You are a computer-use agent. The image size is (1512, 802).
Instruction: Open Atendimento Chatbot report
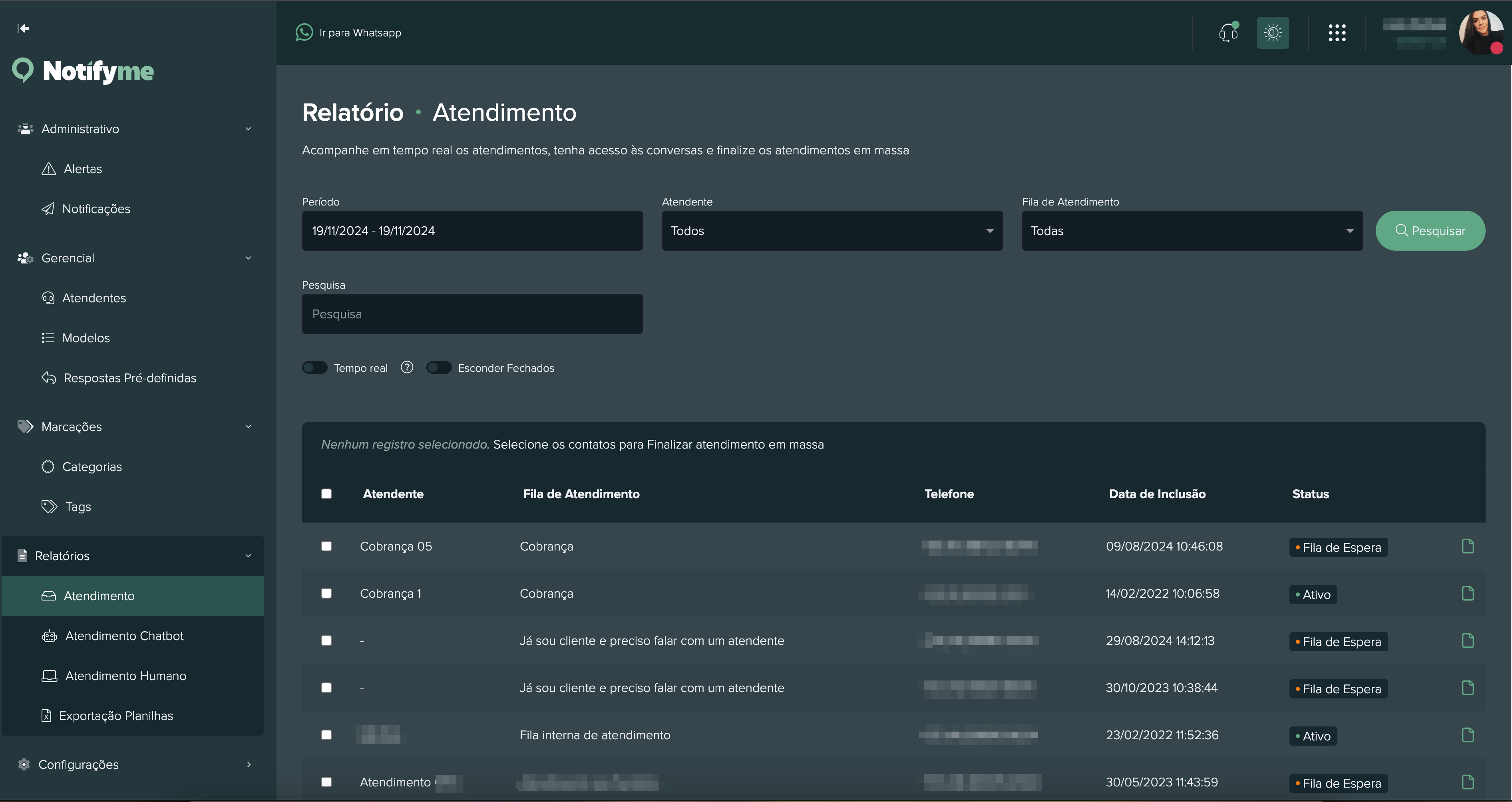coord(124,636)
